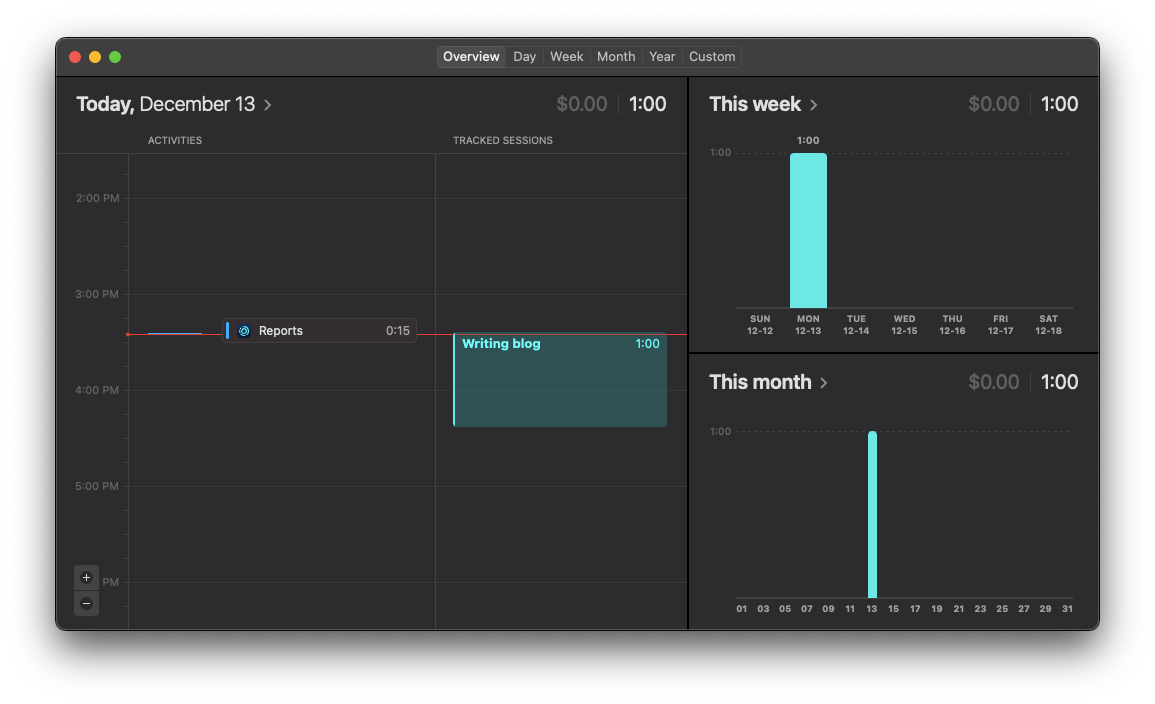1155x704 pixels.
Task: Click the 0:15 Reports duration
Action: point(398,331)
